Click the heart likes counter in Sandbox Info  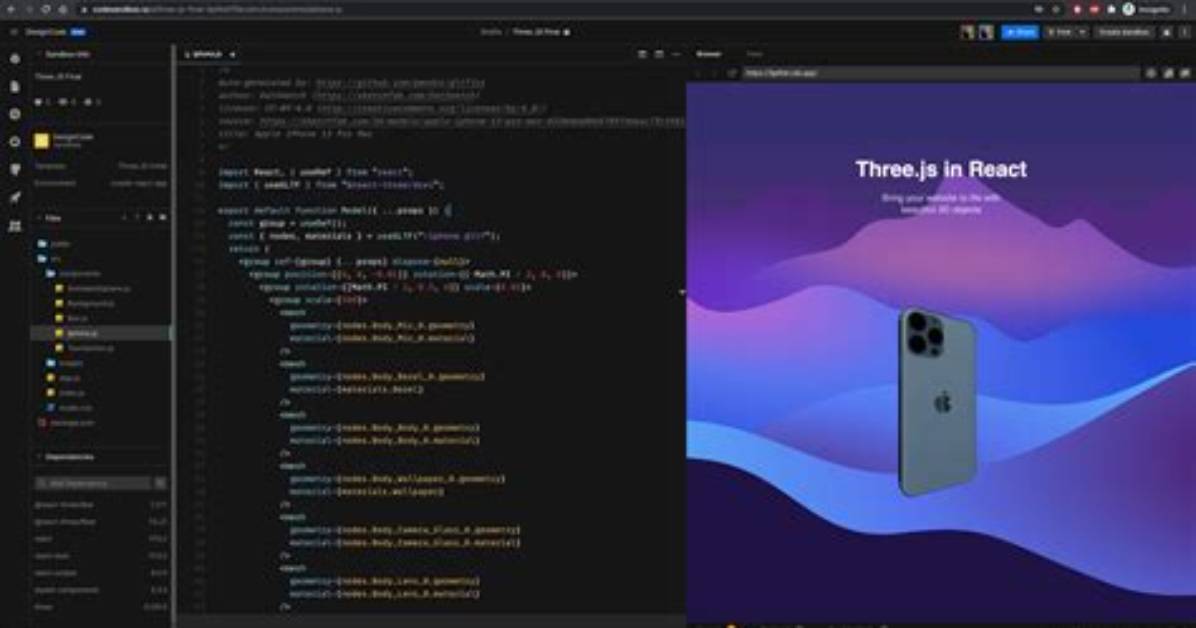[42, 101]
